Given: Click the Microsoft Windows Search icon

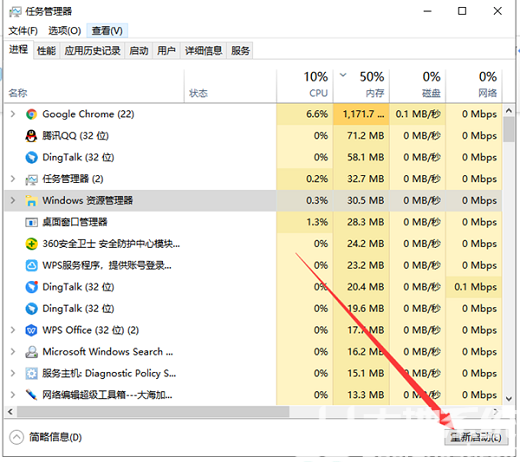Looking at the screenshot, I should tap(31, 352).
